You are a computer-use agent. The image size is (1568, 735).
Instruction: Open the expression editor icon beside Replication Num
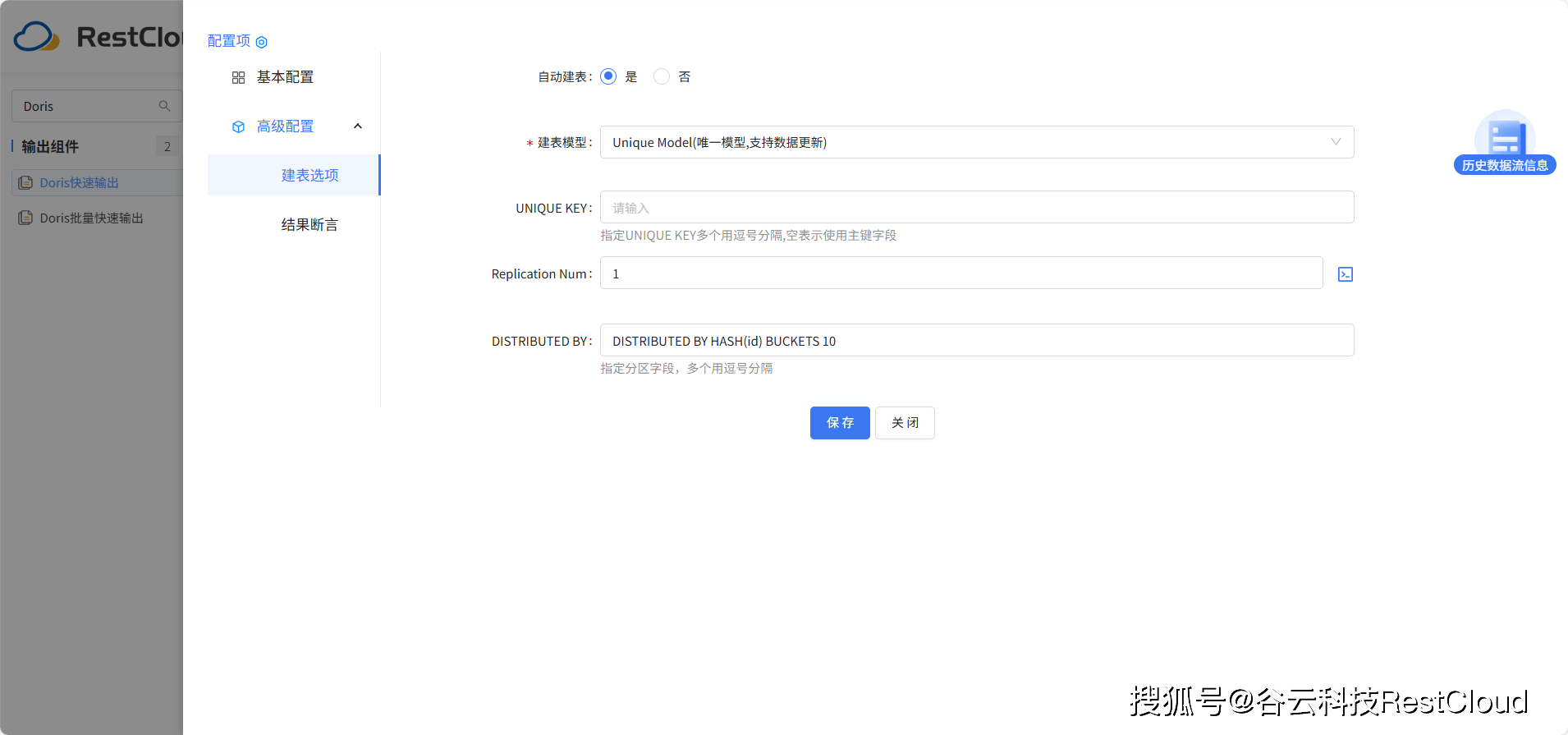click(1345, 274)
